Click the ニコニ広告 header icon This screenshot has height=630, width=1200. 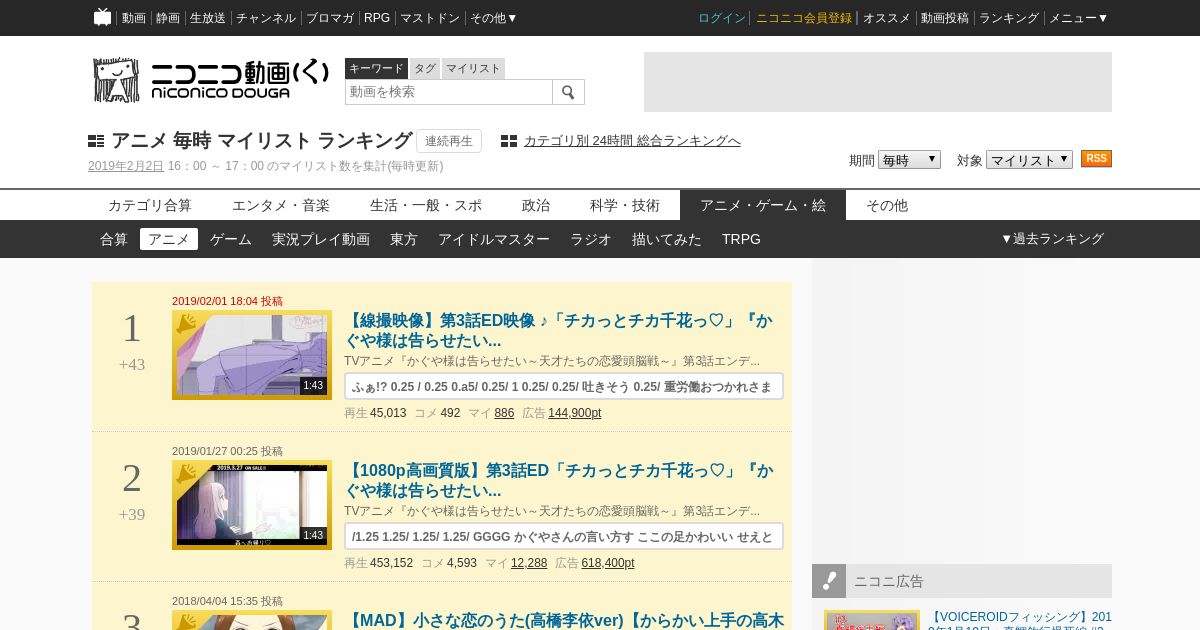[x=829, y=581]
